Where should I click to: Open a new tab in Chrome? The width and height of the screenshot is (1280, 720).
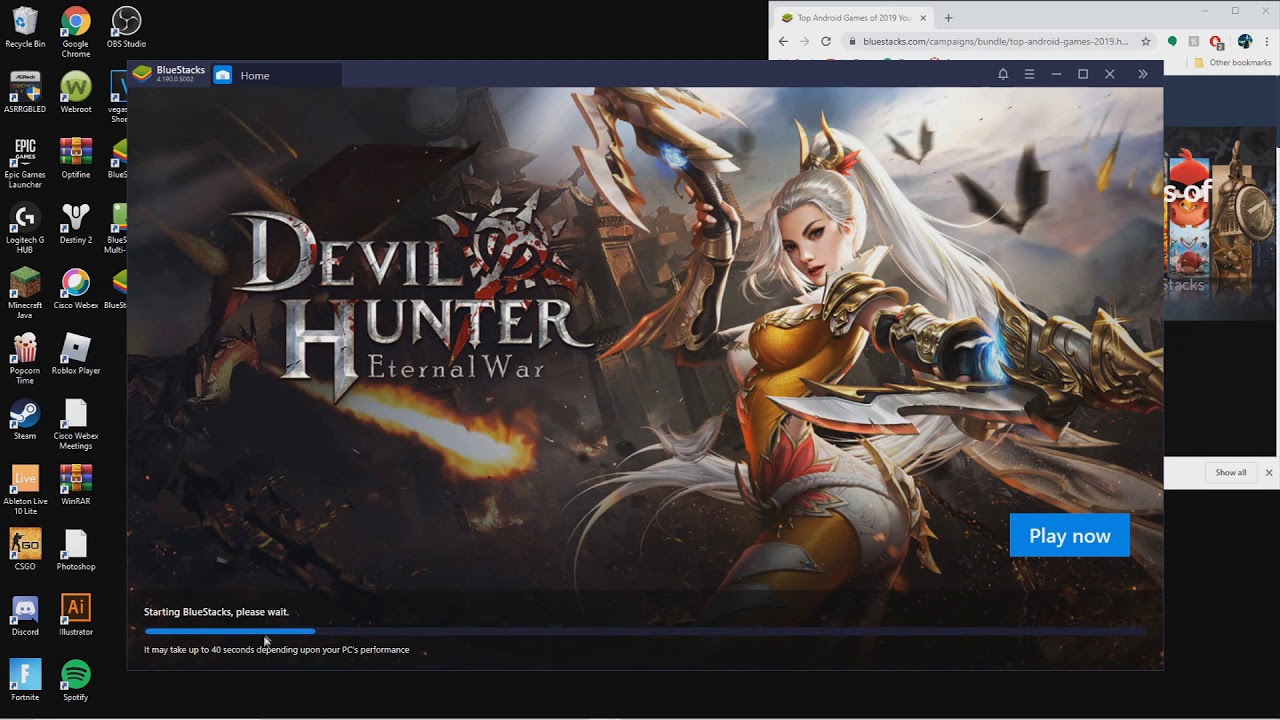pyautogui.click(x=948, y=18)
